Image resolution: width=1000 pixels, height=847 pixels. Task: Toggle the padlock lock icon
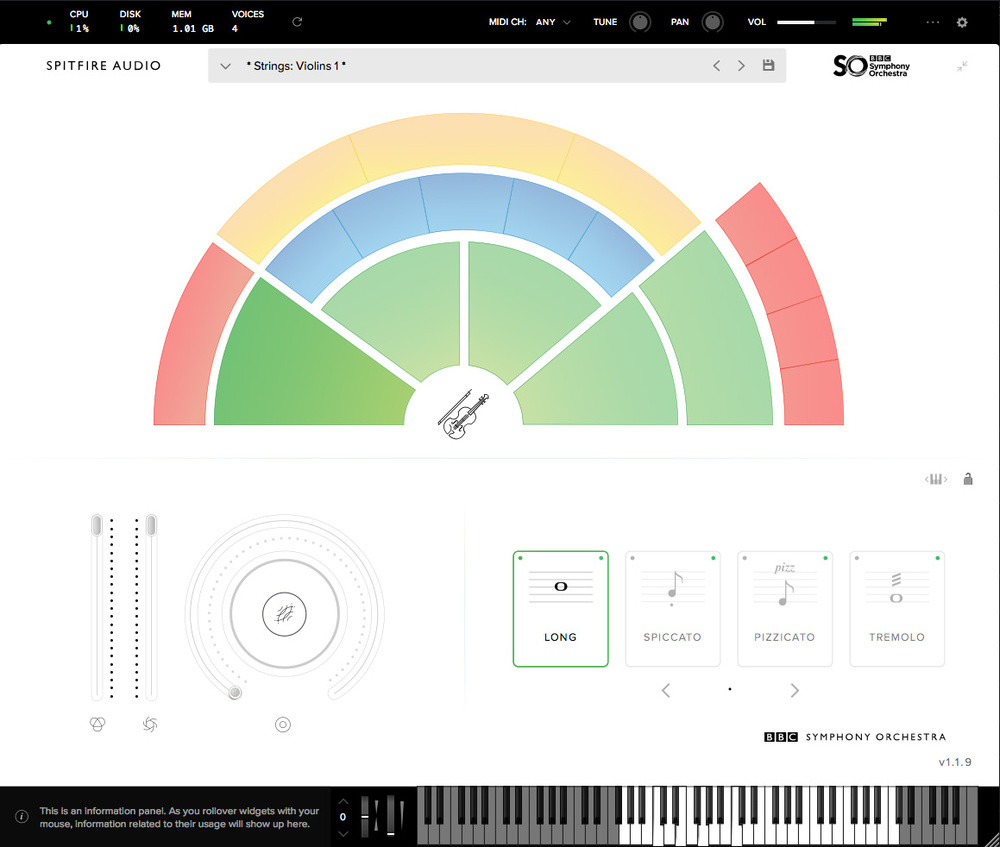[x=968, y=479]
